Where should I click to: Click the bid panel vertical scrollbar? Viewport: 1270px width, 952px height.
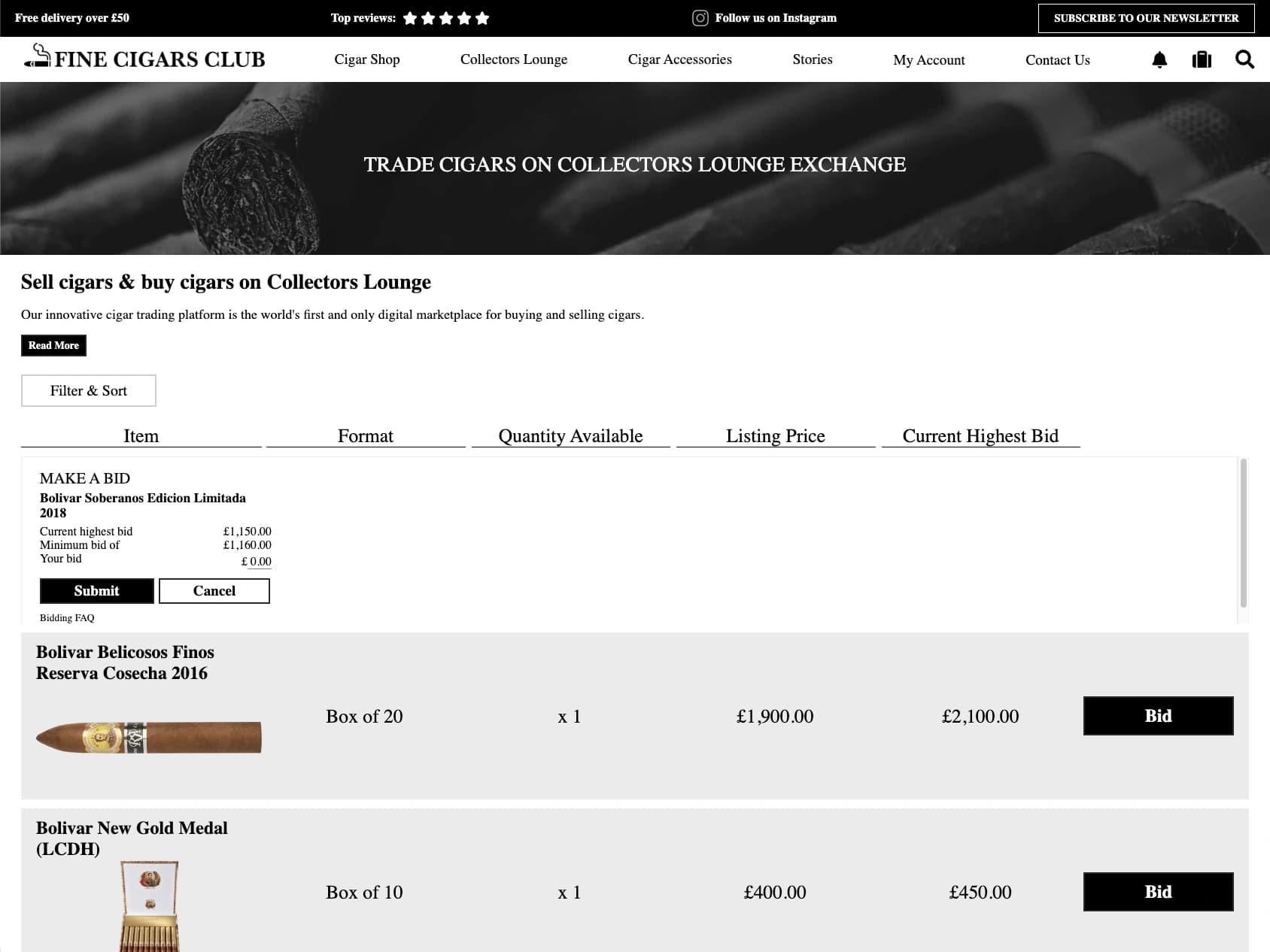pos(1243,532)
